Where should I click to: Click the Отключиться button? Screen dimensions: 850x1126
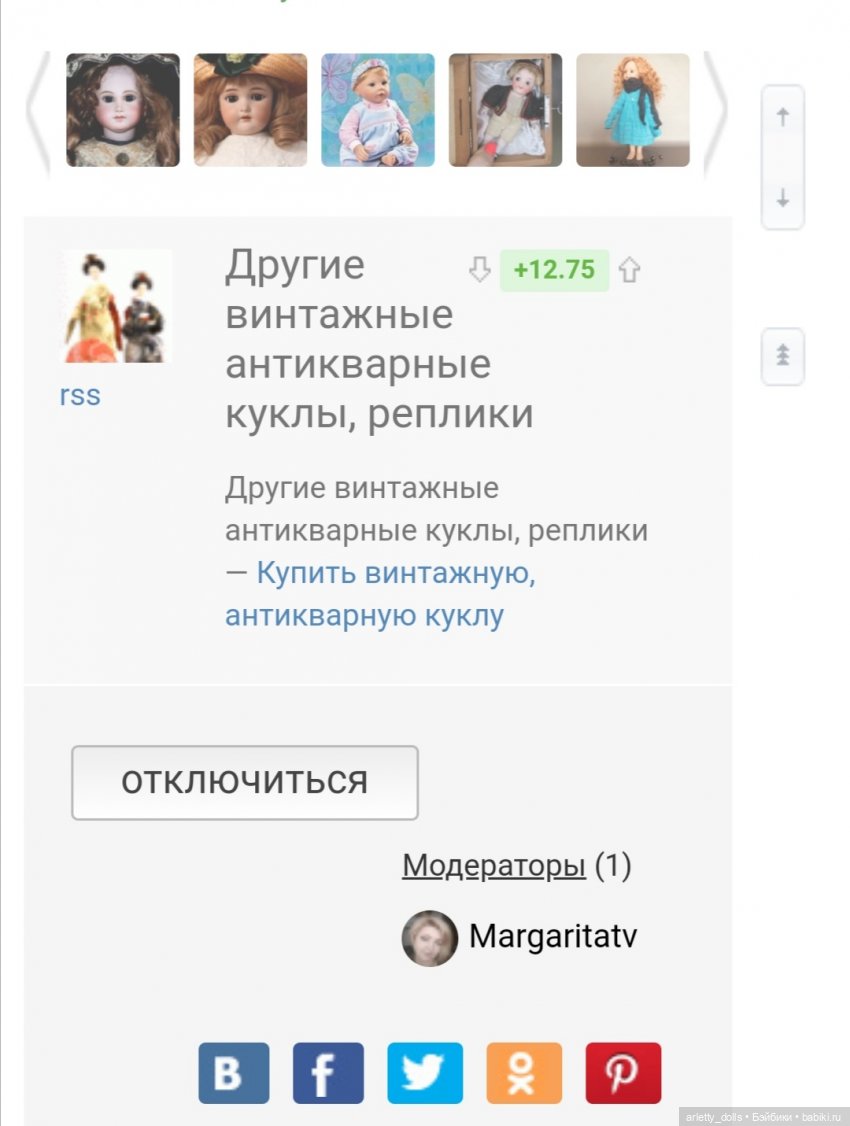click(245, 782)
